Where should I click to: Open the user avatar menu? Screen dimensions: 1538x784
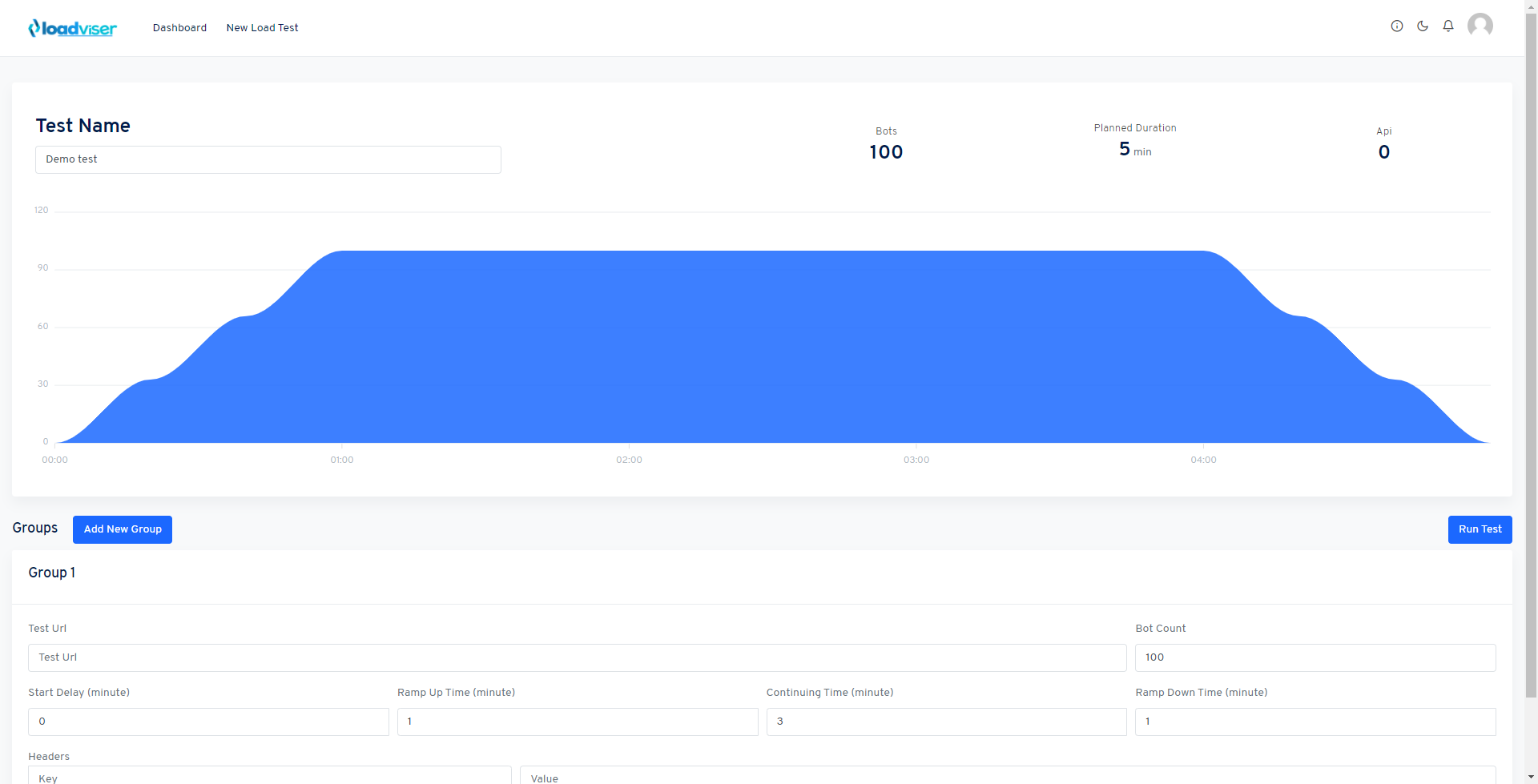(x=1480, y=25)
